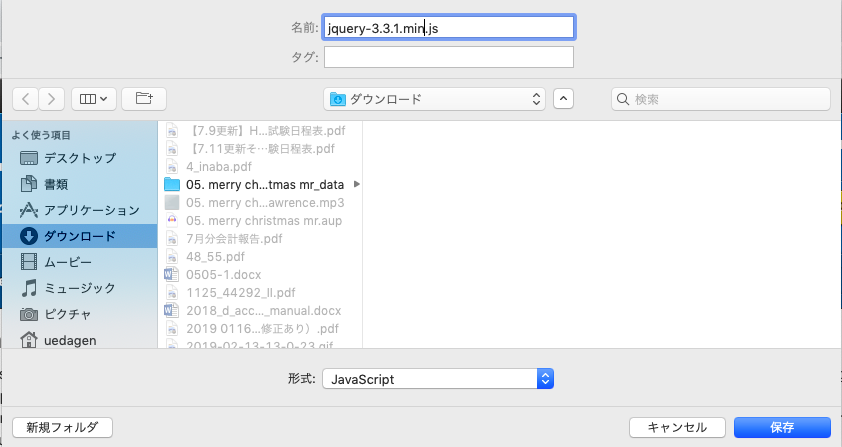Open ミュージック in the sidebar
Viewport: 842px width, 447px height.
tap(79, 288)
